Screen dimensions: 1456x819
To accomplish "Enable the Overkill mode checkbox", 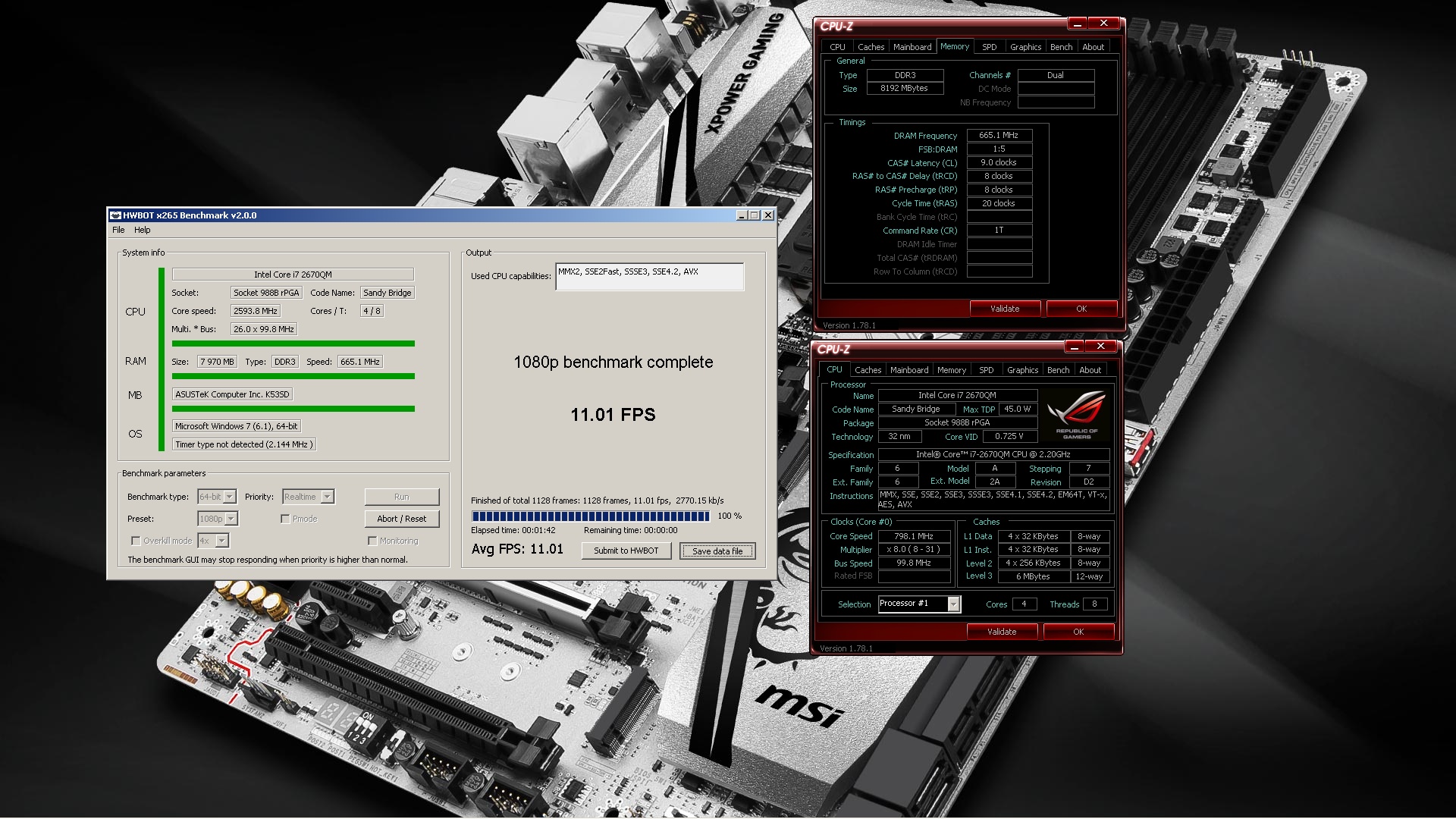I will [x=136, y=541].
